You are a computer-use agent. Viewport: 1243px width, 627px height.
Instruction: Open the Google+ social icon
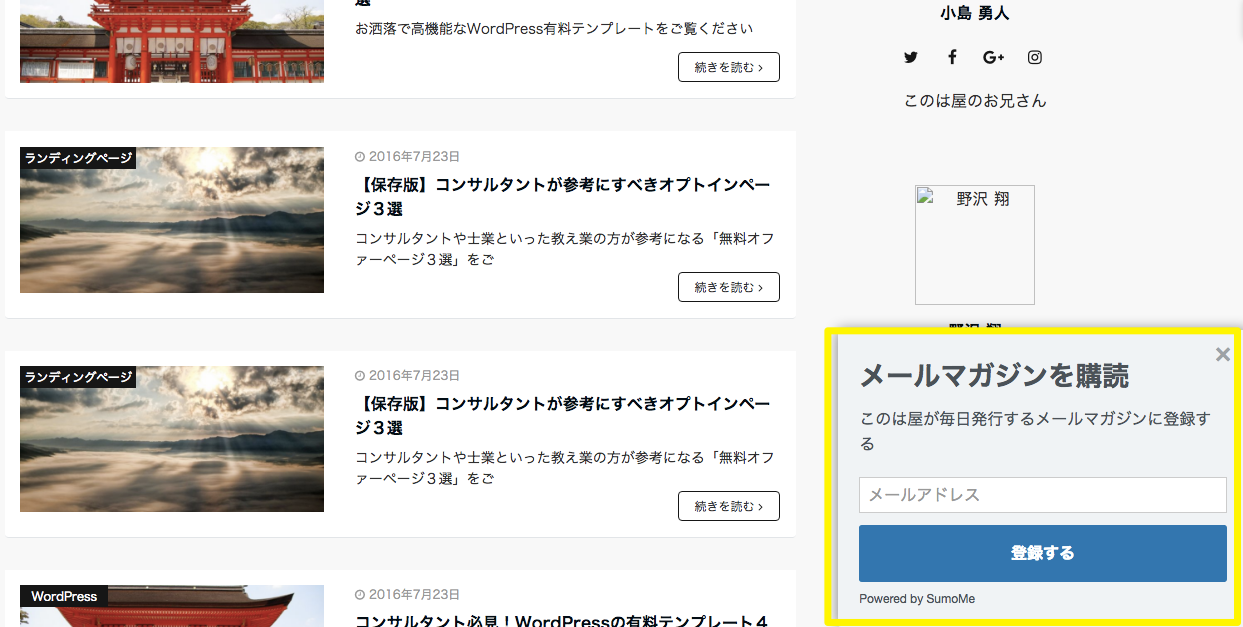pyautogui.click(x=993, y=57)
